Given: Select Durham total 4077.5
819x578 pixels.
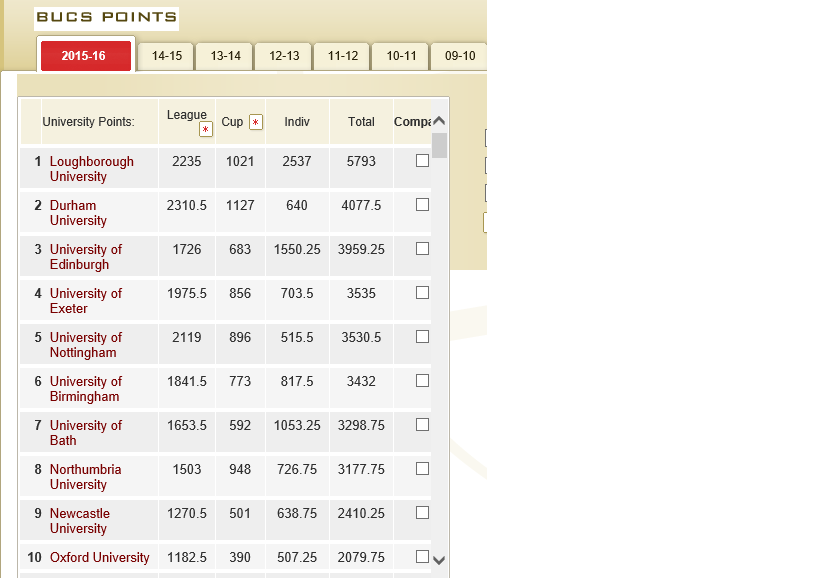Looking at the screenshot, I should pyautogui.click(x=361, y=205).
